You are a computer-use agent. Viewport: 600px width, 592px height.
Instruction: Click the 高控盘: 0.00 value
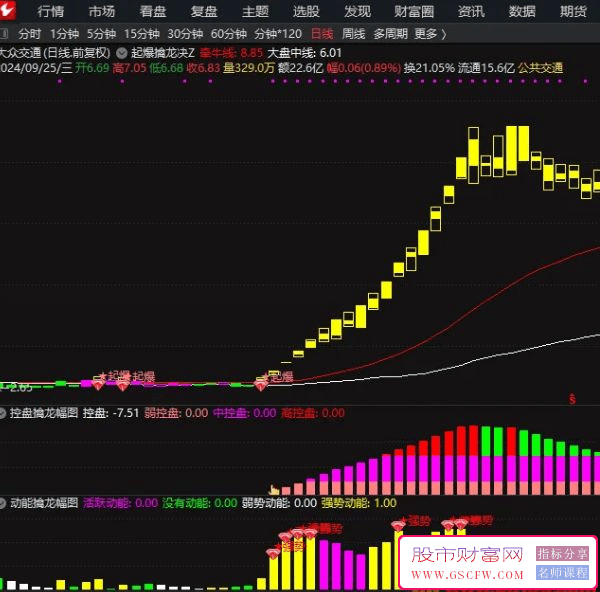313,413
